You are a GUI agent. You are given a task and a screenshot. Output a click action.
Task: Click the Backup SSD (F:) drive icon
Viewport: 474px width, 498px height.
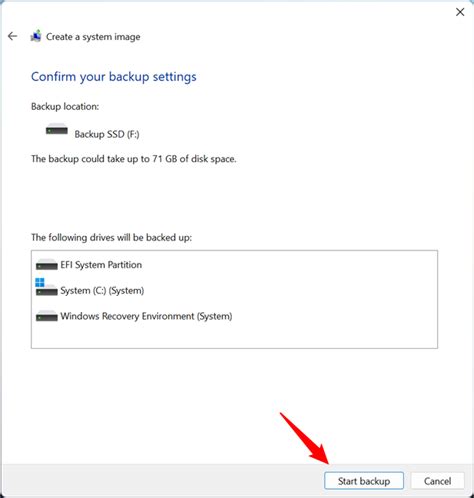coord(57,129)
